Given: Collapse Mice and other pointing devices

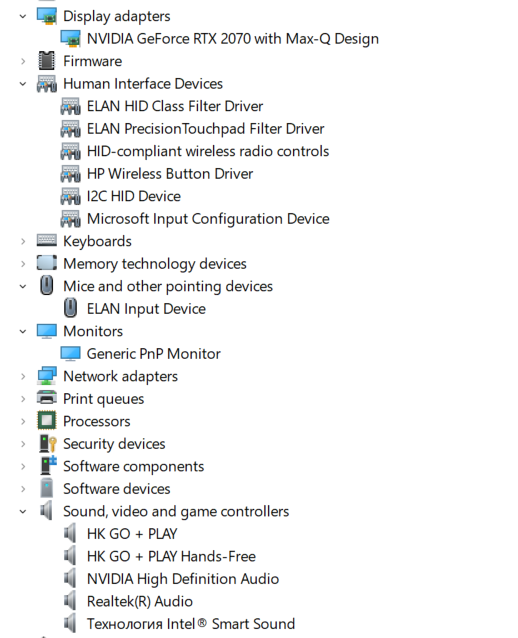Looking at the screenshot, I should 23,286.
